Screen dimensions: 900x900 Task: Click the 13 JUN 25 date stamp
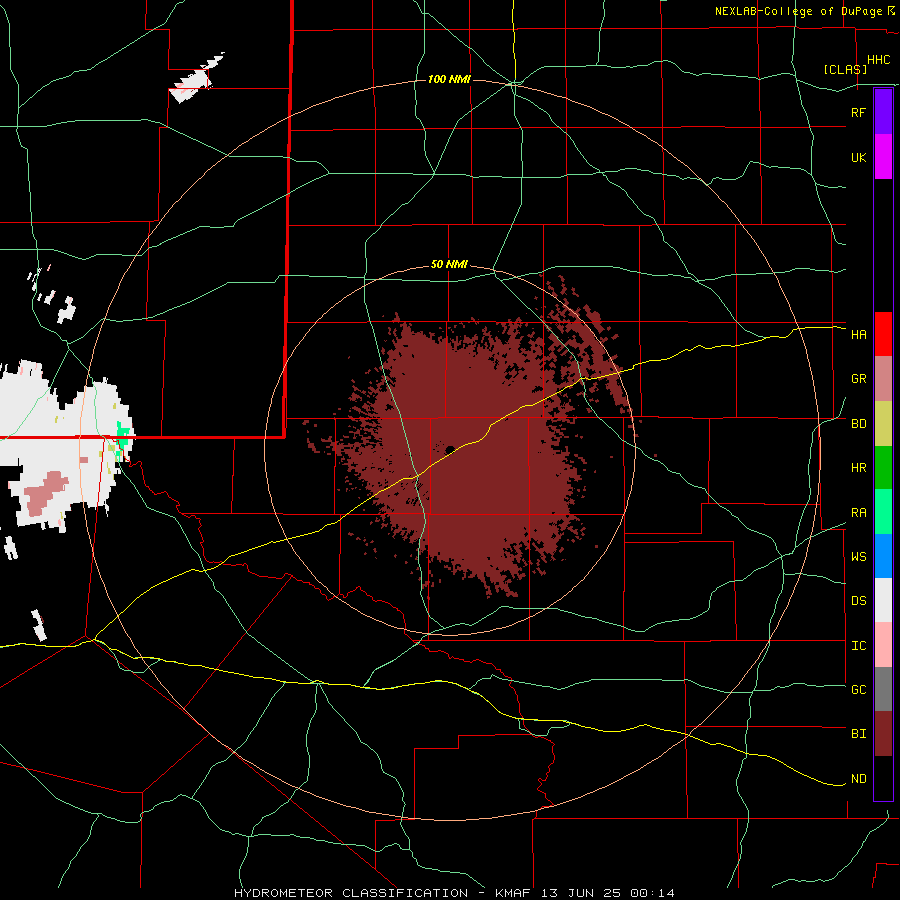click(x=581, y=893)
